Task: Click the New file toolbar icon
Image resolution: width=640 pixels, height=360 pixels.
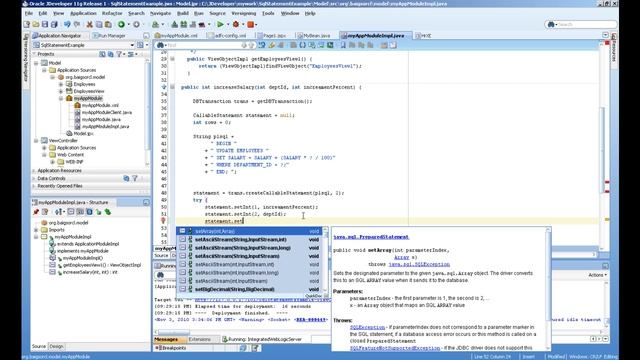Action: (27, 24)
